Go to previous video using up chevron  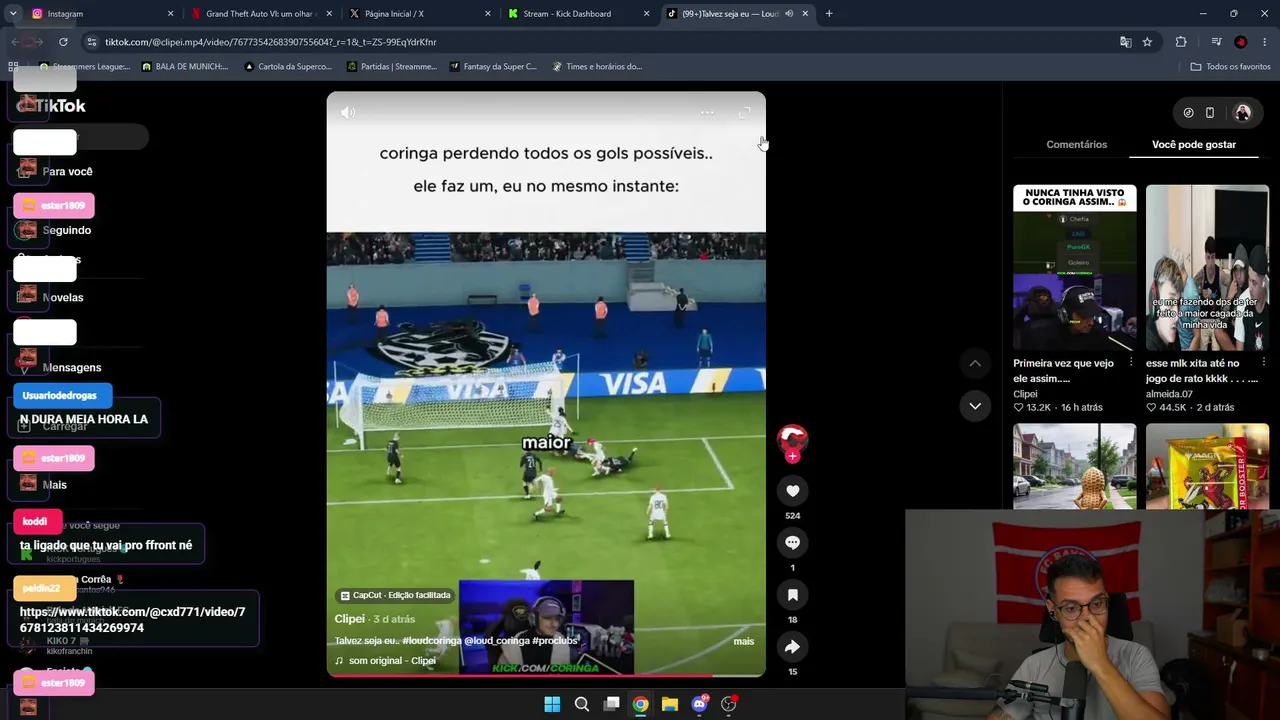click(x=975, y=363)
